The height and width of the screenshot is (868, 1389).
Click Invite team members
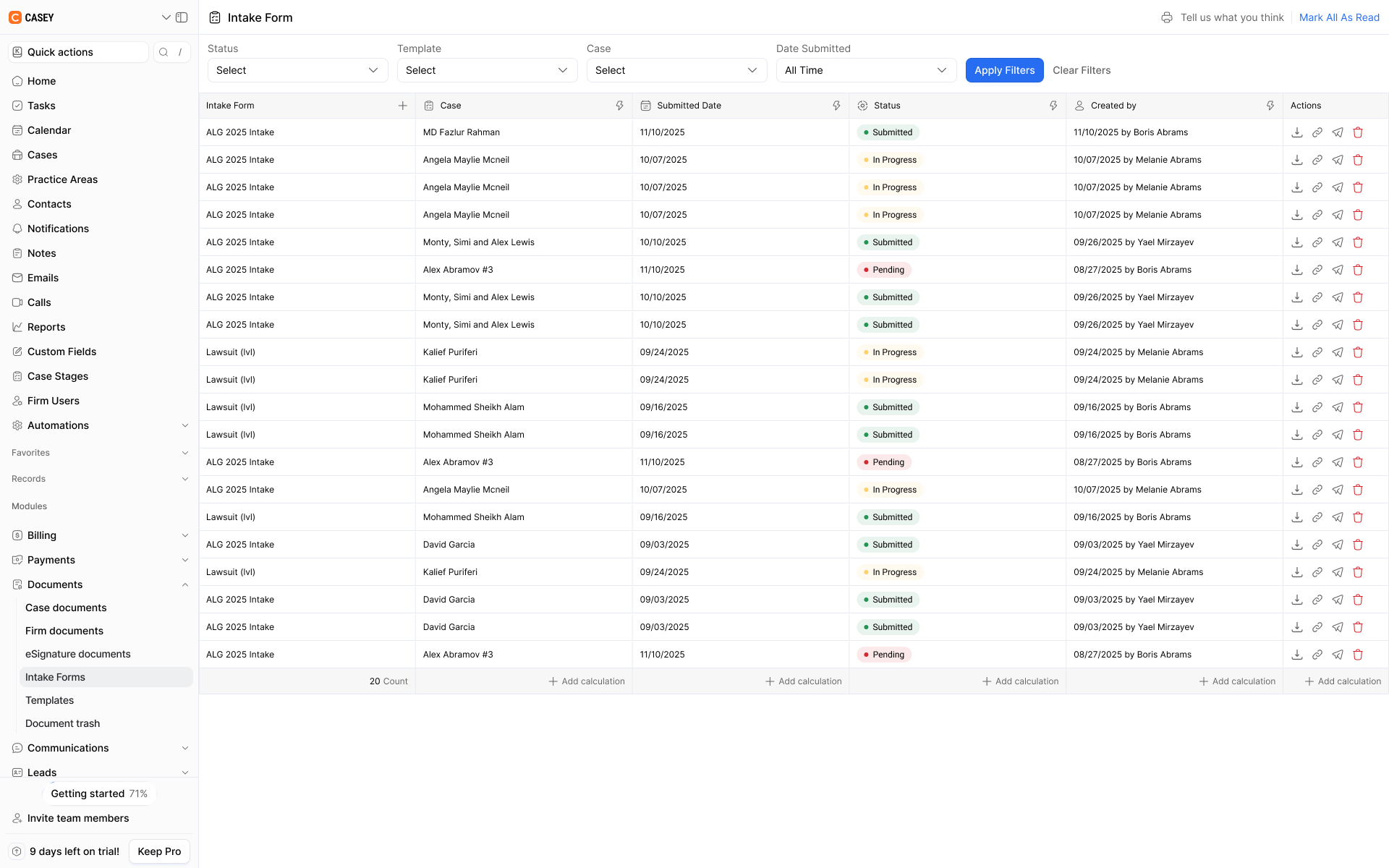pyautogui.click(x=78, y=818)
